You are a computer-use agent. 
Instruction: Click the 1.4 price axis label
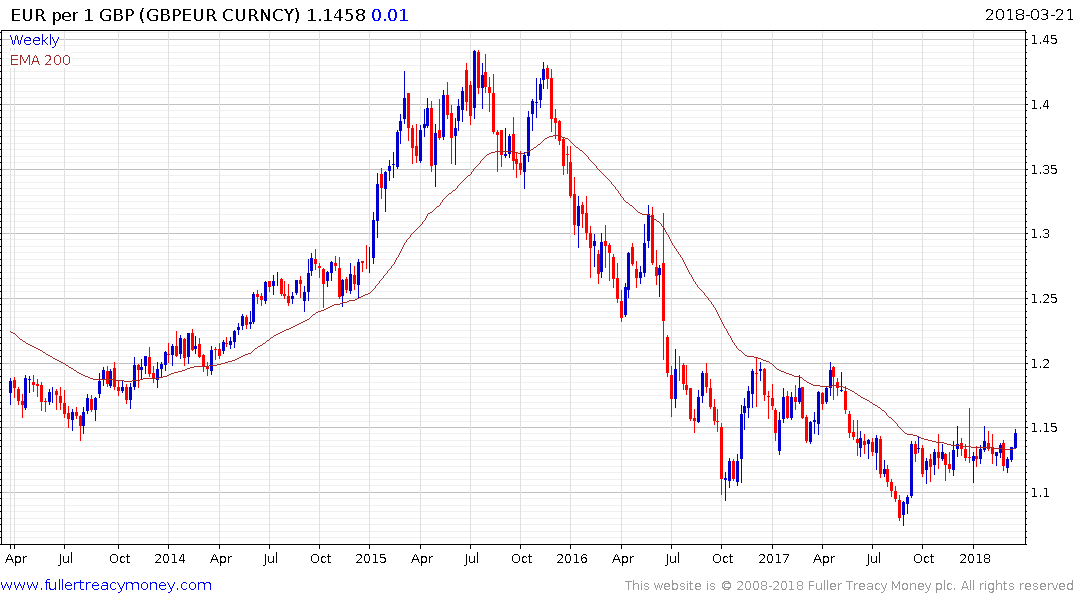click(x=1040, y=105)
